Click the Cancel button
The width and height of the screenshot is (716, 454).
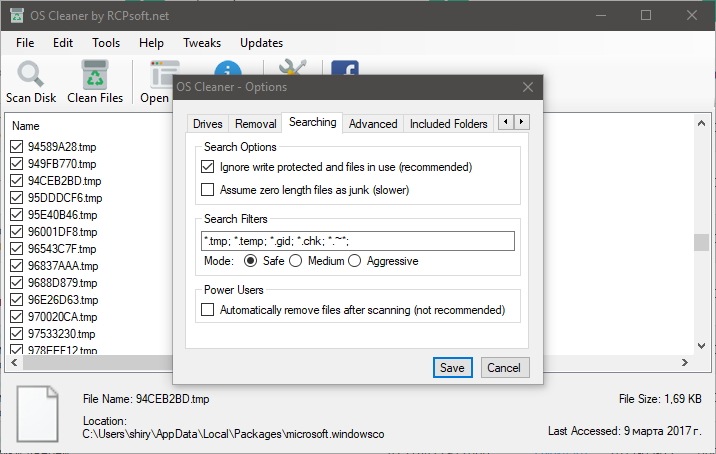point(504,368)
